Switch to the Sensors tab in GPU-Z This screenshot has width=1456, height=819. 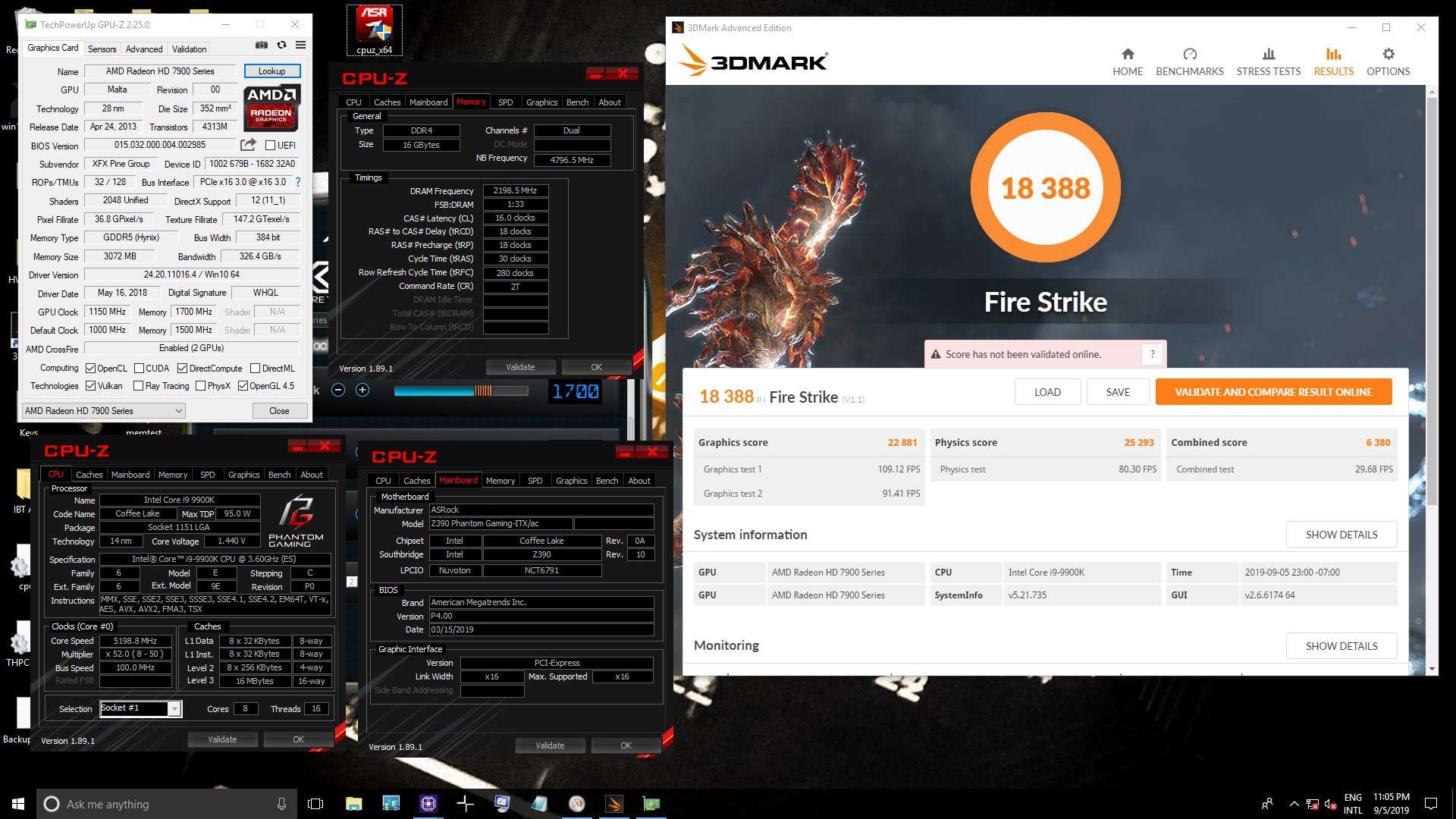102,49
